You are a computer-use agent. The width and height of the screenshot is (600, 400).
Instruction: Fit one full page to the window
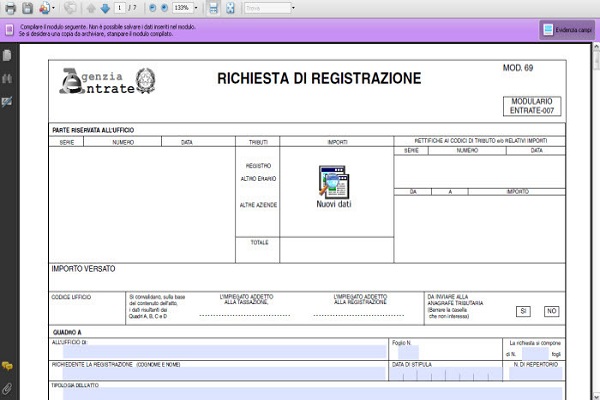[x=230, y=8]
